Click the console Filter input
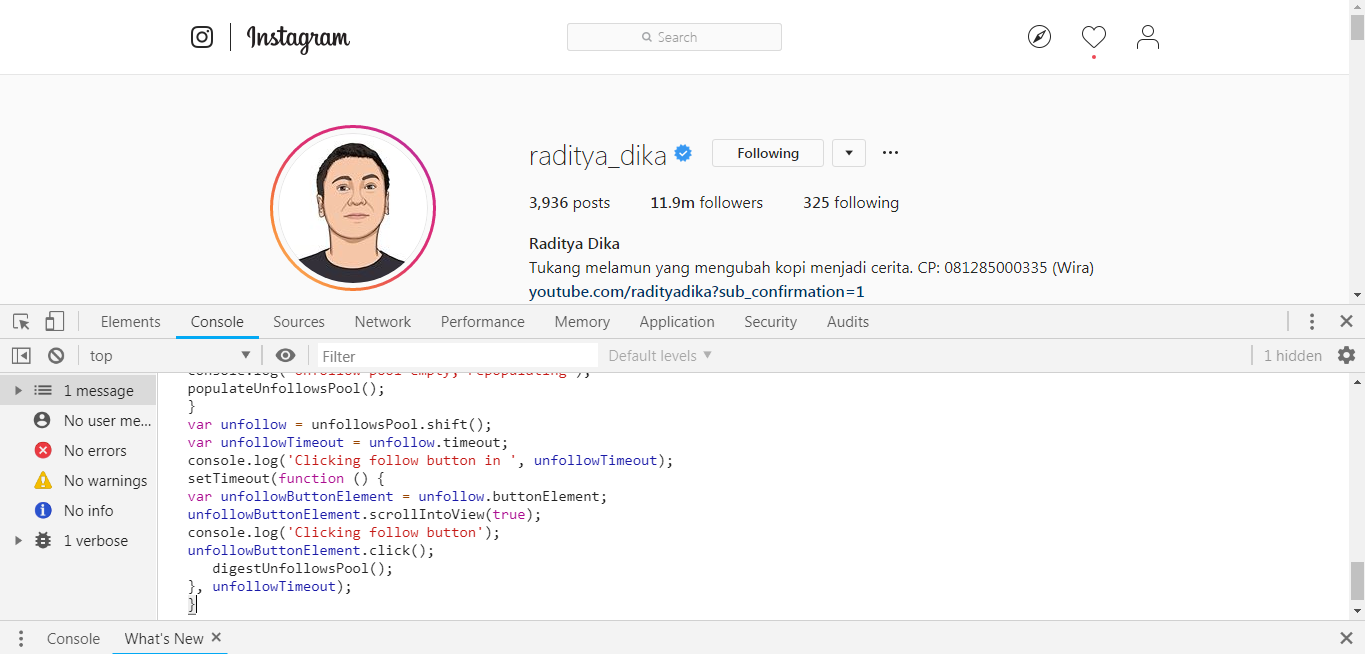 (458, 356)
